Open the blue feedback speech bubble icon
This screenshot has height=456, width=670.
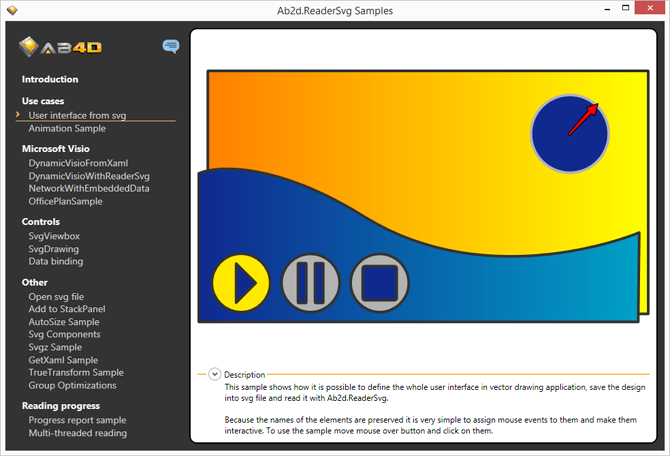(x=171, y=46)
